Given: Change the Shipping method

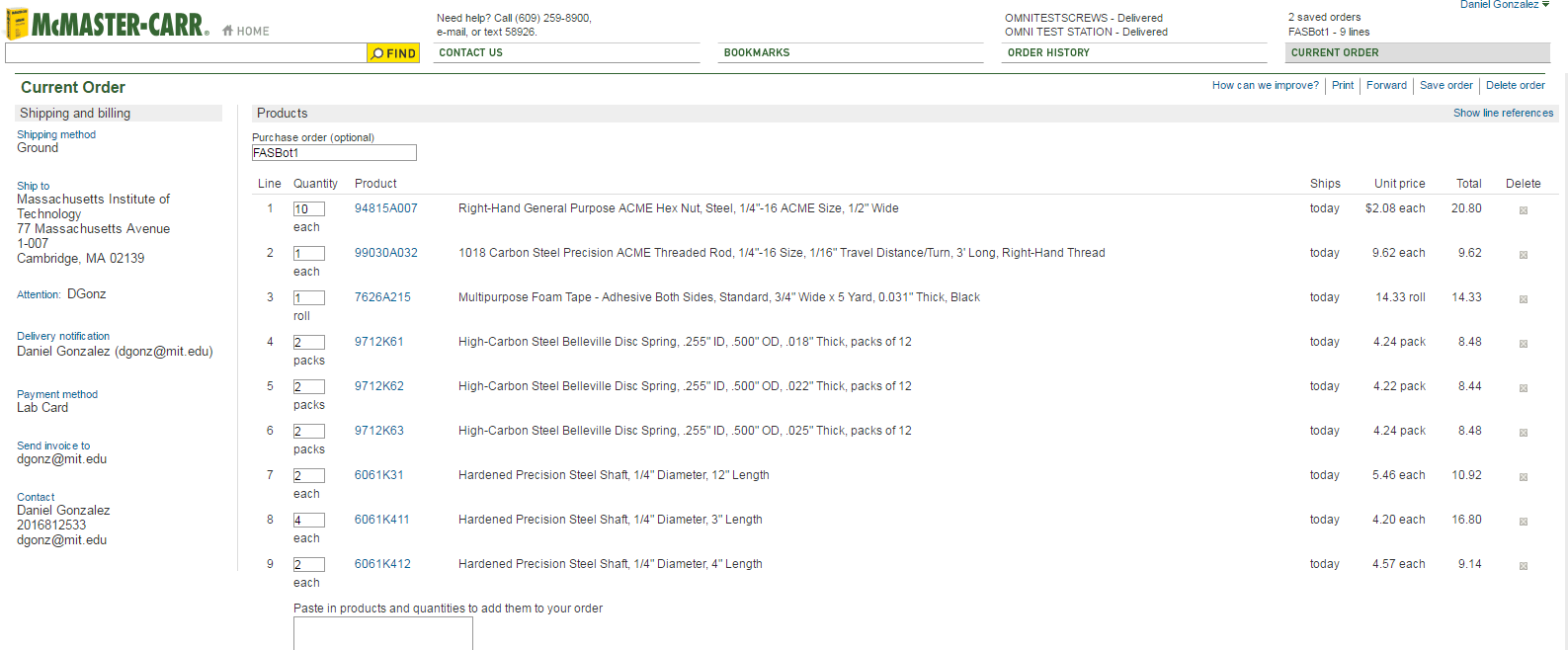Looking at the screenshot, I should click(x=56, y=134).
